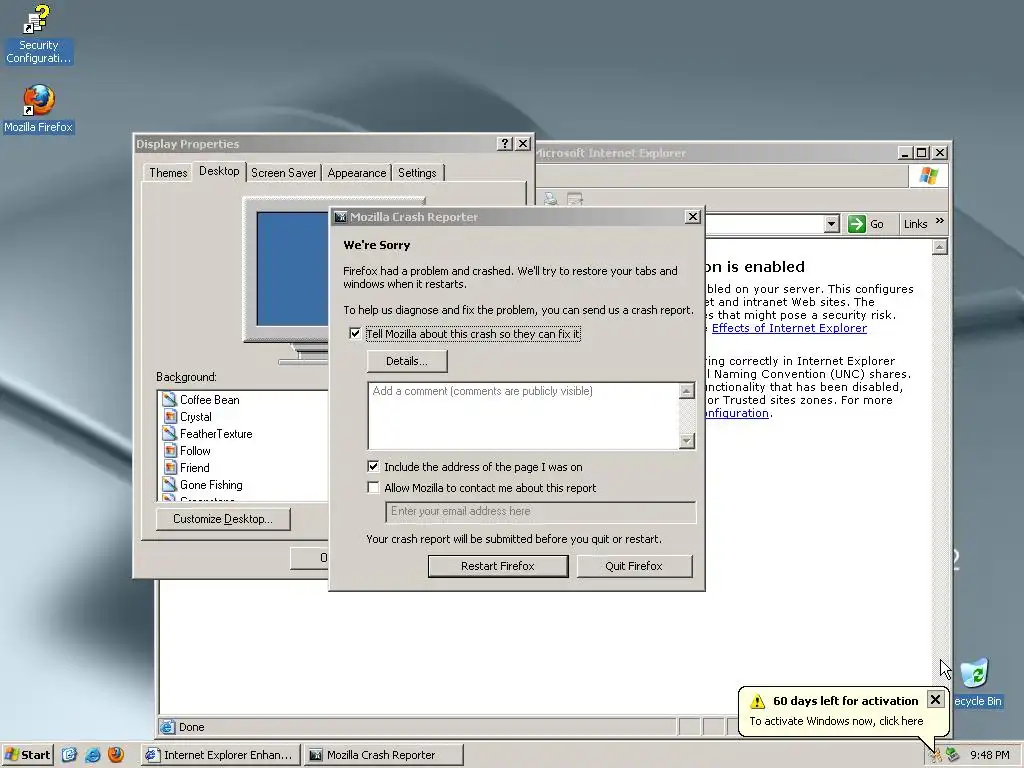
Task: Switch to the Themes tab
Action: (x=168, y=172)
